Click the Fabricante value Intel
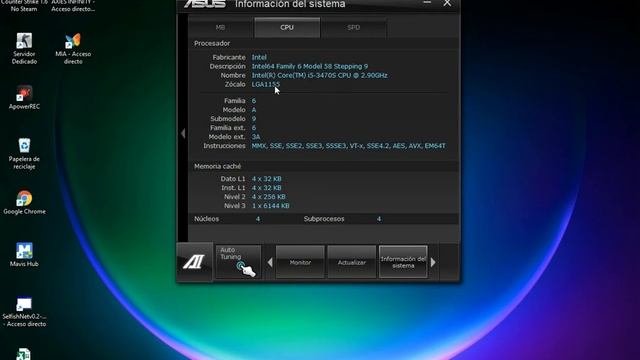This screenshot has height=360, width=640. [x=259, y=58]
